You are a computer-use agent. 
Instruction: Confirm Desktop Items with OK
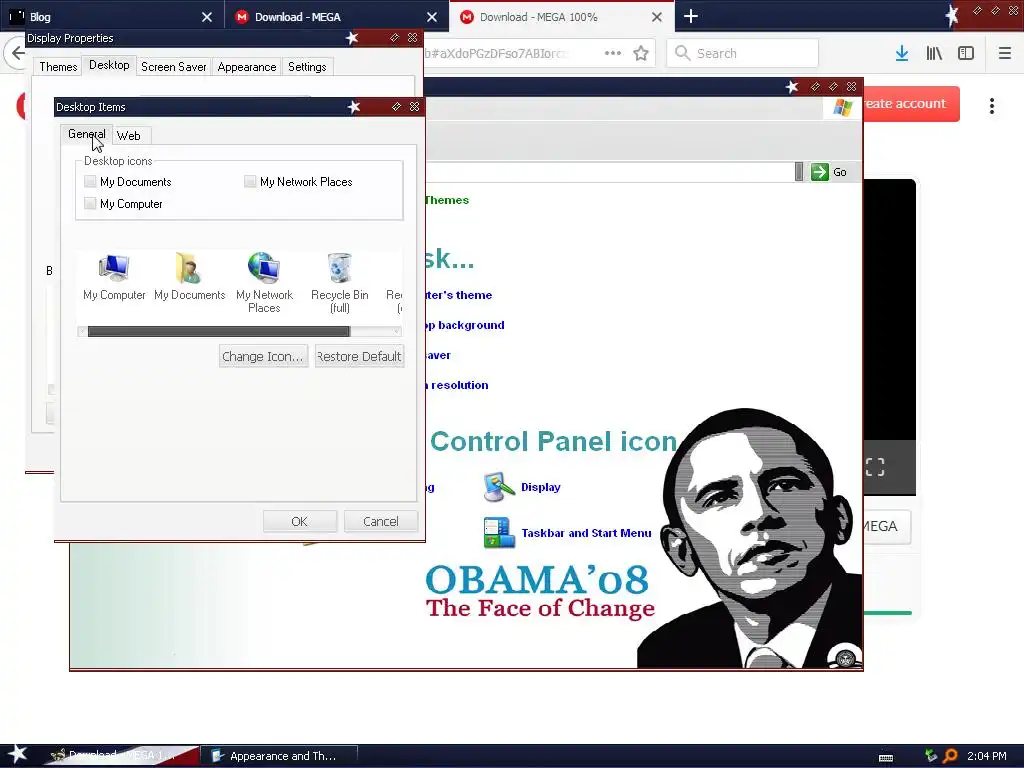[300, 521]
